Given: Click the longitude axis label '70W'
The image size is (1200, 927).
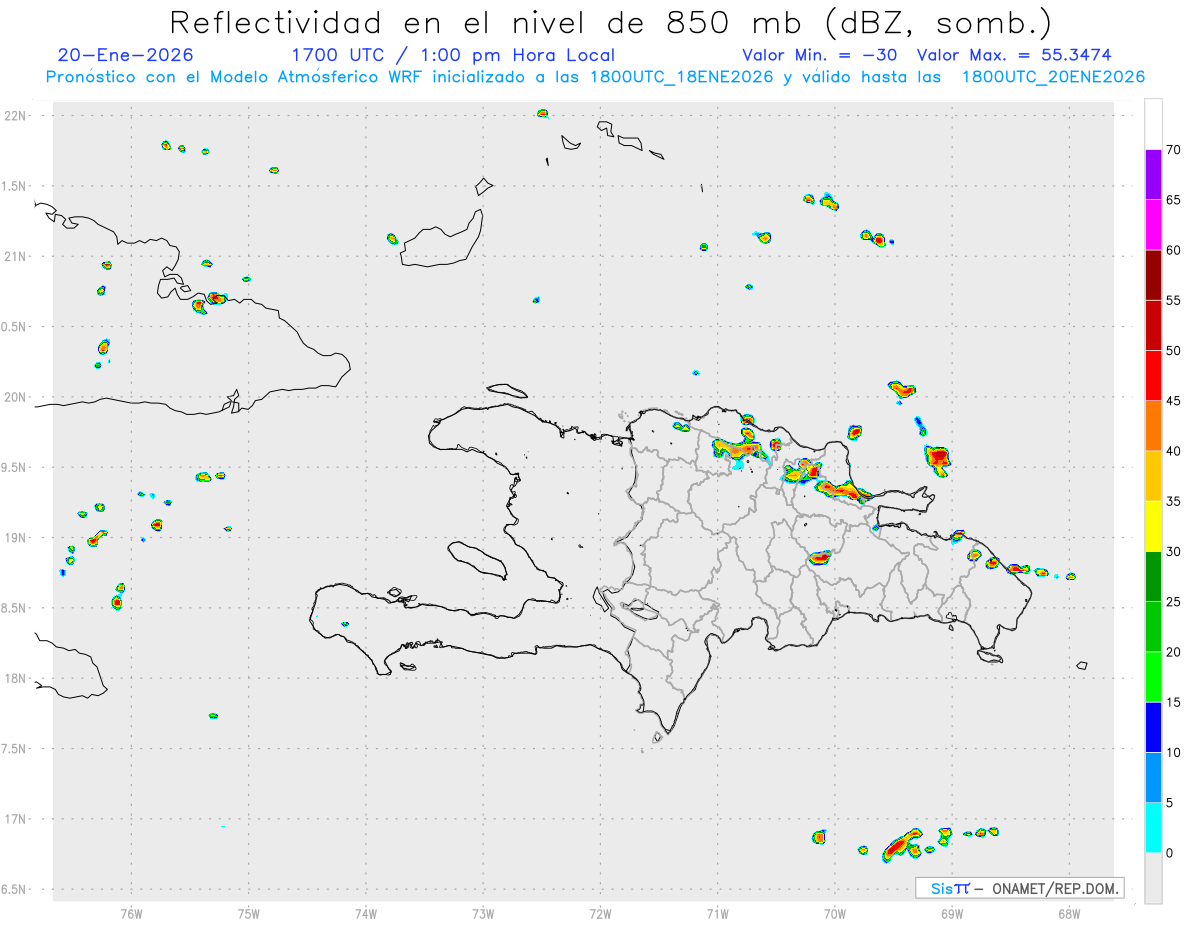Looking at the screenshot, I should tap(834, 913).
